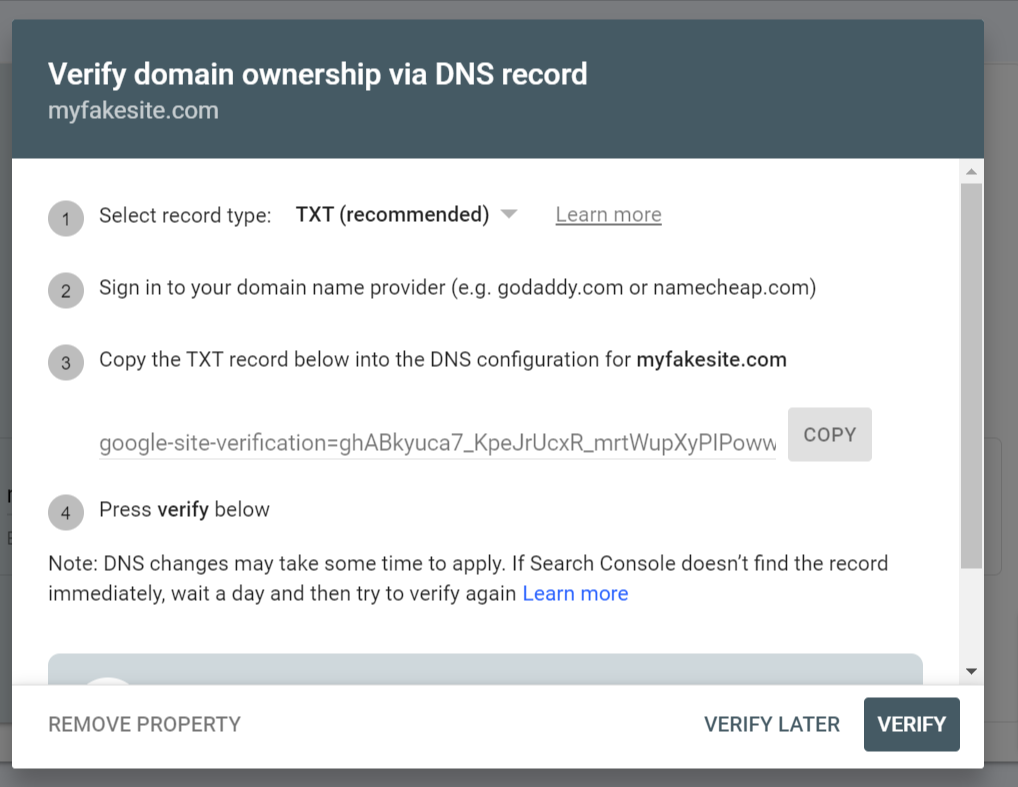Click the dialog's vertical scrollbar thumb

(x=970, y=375)
